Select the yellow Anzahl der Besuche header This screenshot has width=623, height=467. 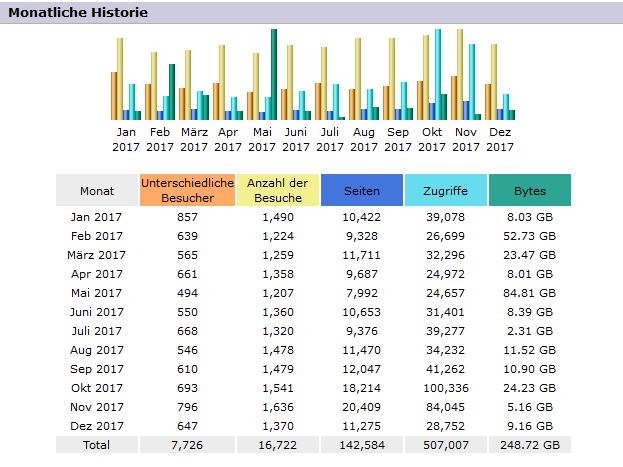click(x=277, y=190)
